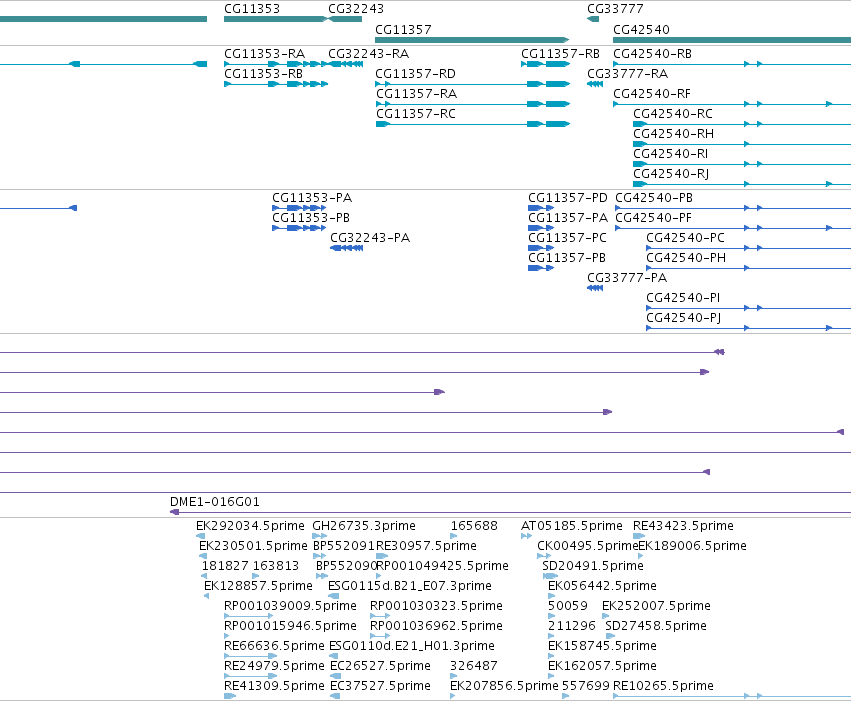Select protein CG11357-PA
The image size is (851, 701).
click(568, 218)
